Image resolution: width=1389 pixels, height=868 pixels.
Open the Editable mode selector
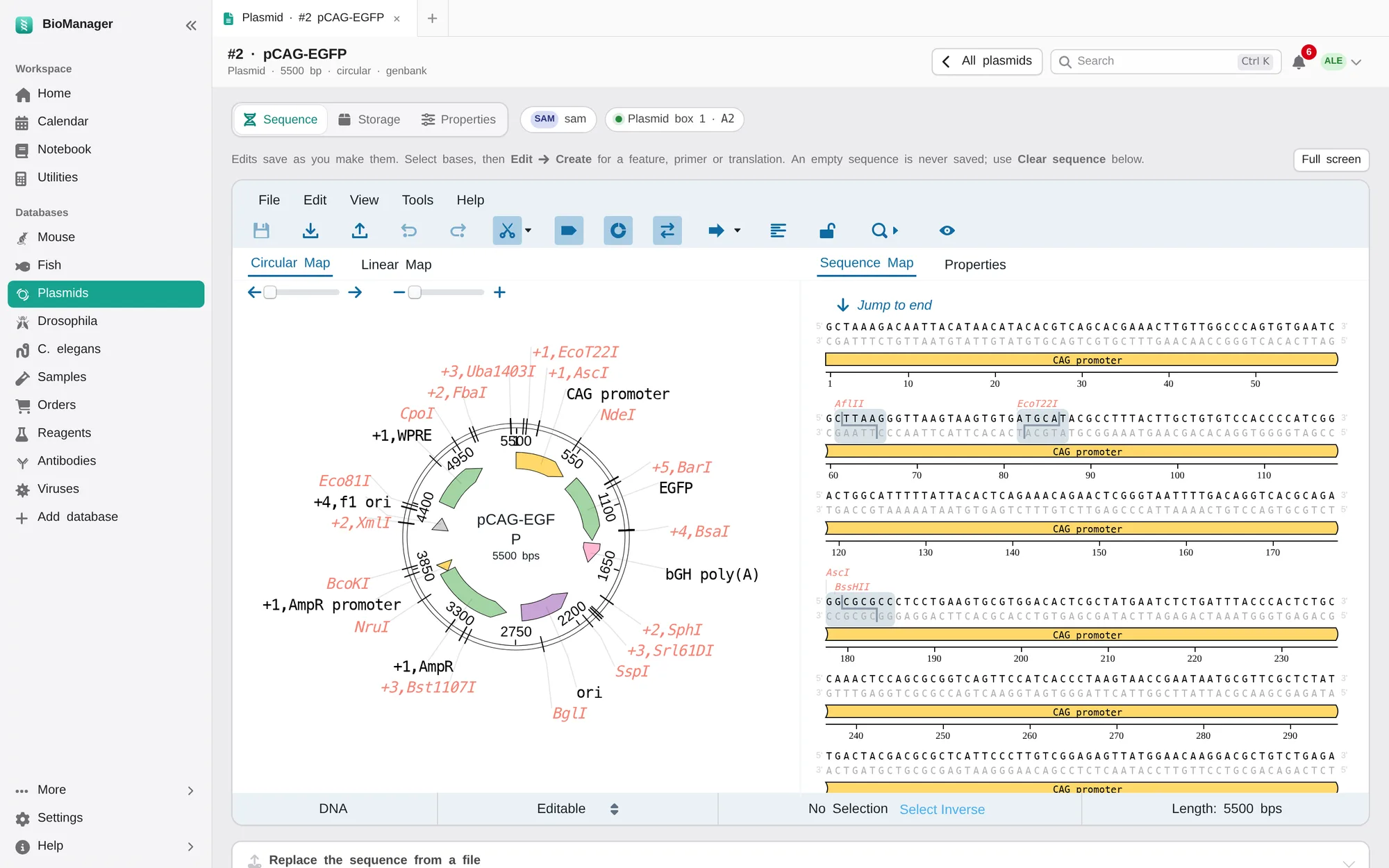pyautogui.click(x=577, y=809)
